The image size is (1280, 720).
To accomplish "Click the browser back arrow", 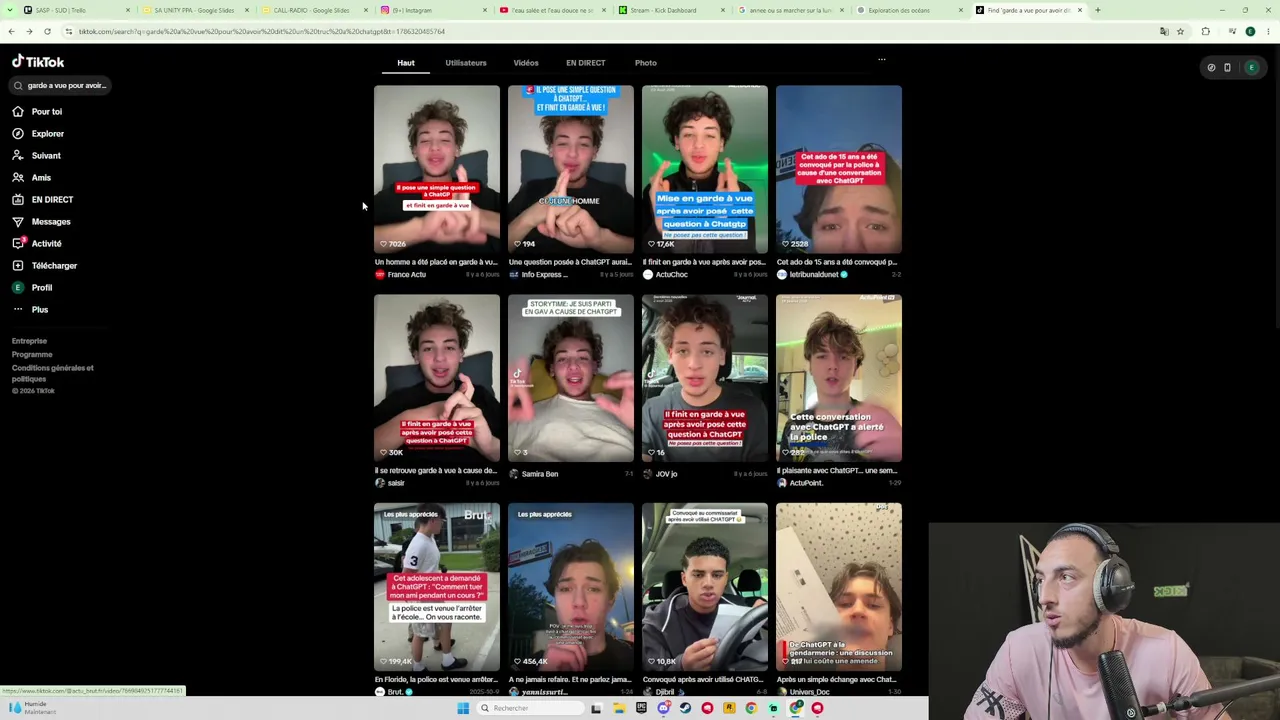I will point(11,31).
